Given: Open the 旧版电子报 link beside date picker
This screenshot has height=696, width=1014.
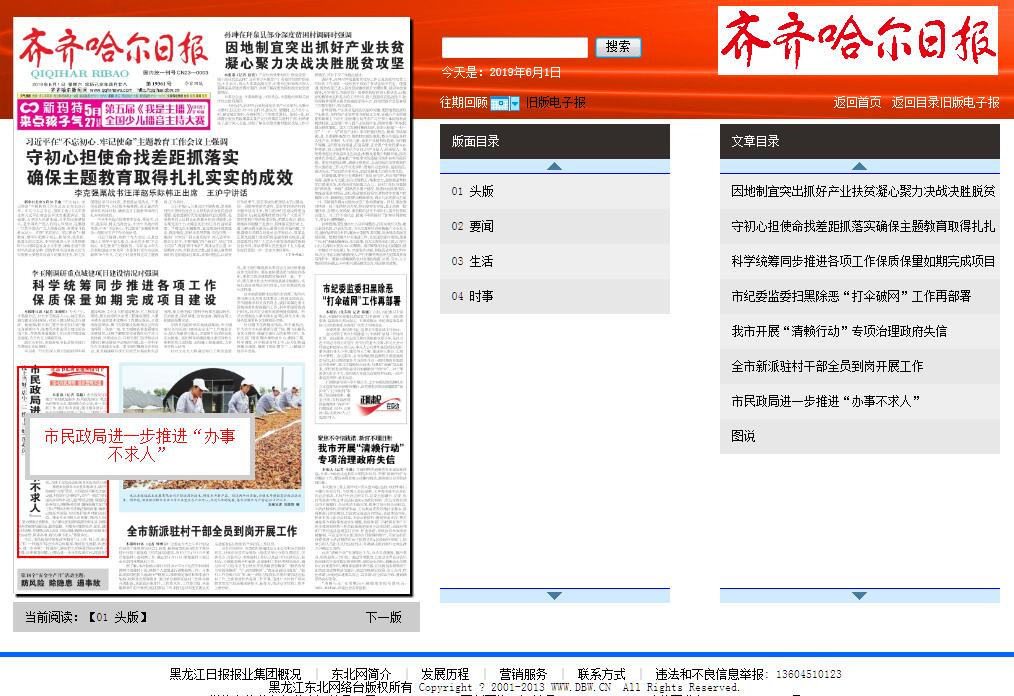Looking at the screenshot, I should pos(556,102).
